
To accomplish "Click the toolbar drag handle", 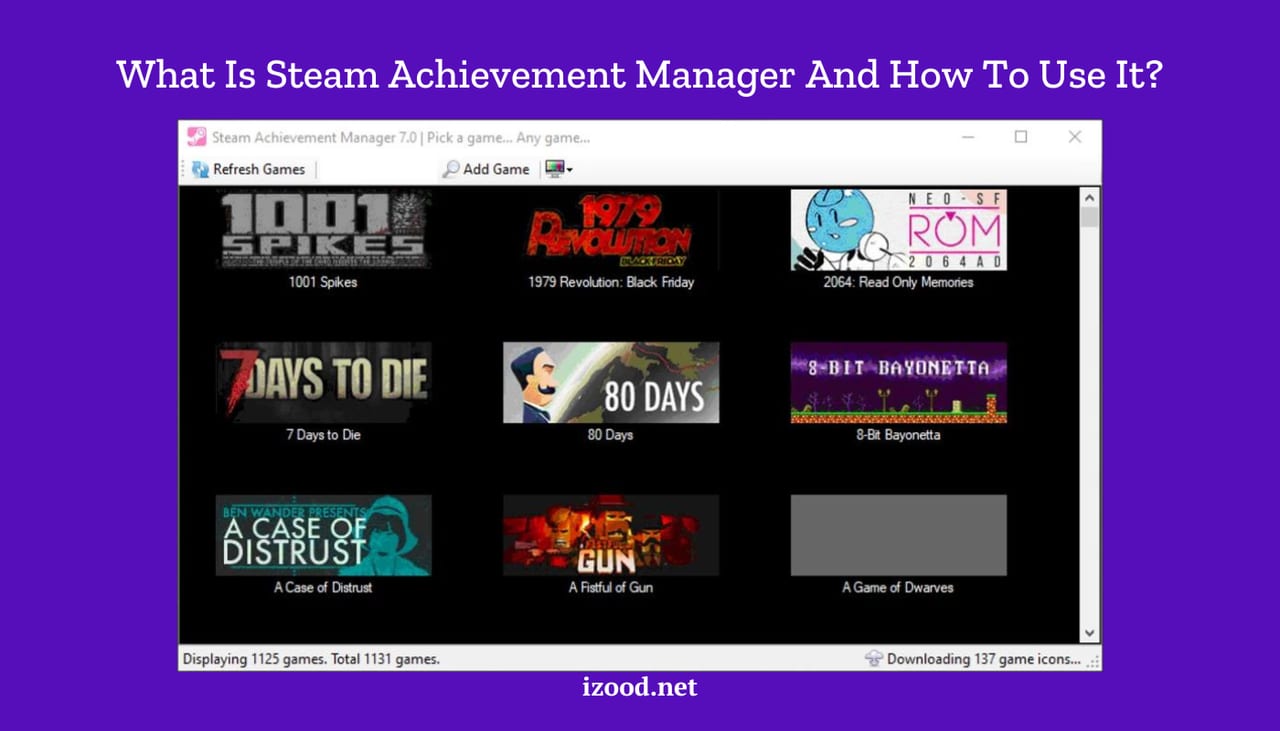I will 184,169.
